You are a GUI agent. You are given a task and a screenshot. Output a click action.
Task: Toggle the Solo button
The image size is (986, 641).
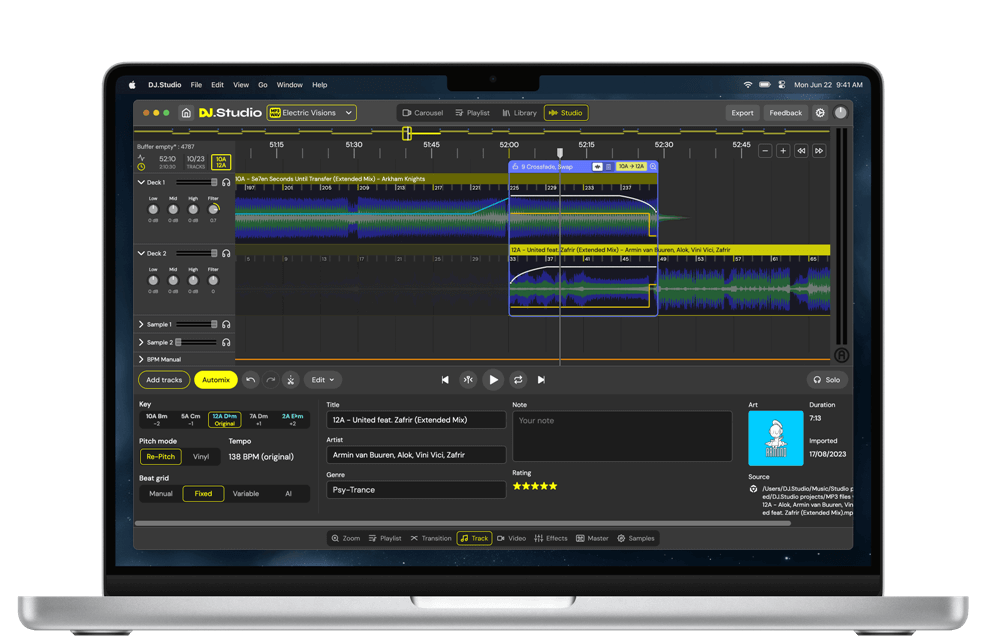(x=827, y=380)
